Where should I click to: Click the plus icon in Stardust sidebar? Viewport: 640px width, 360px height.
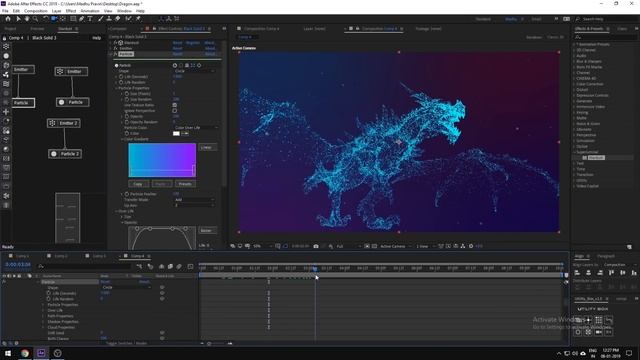coord(6,111)
